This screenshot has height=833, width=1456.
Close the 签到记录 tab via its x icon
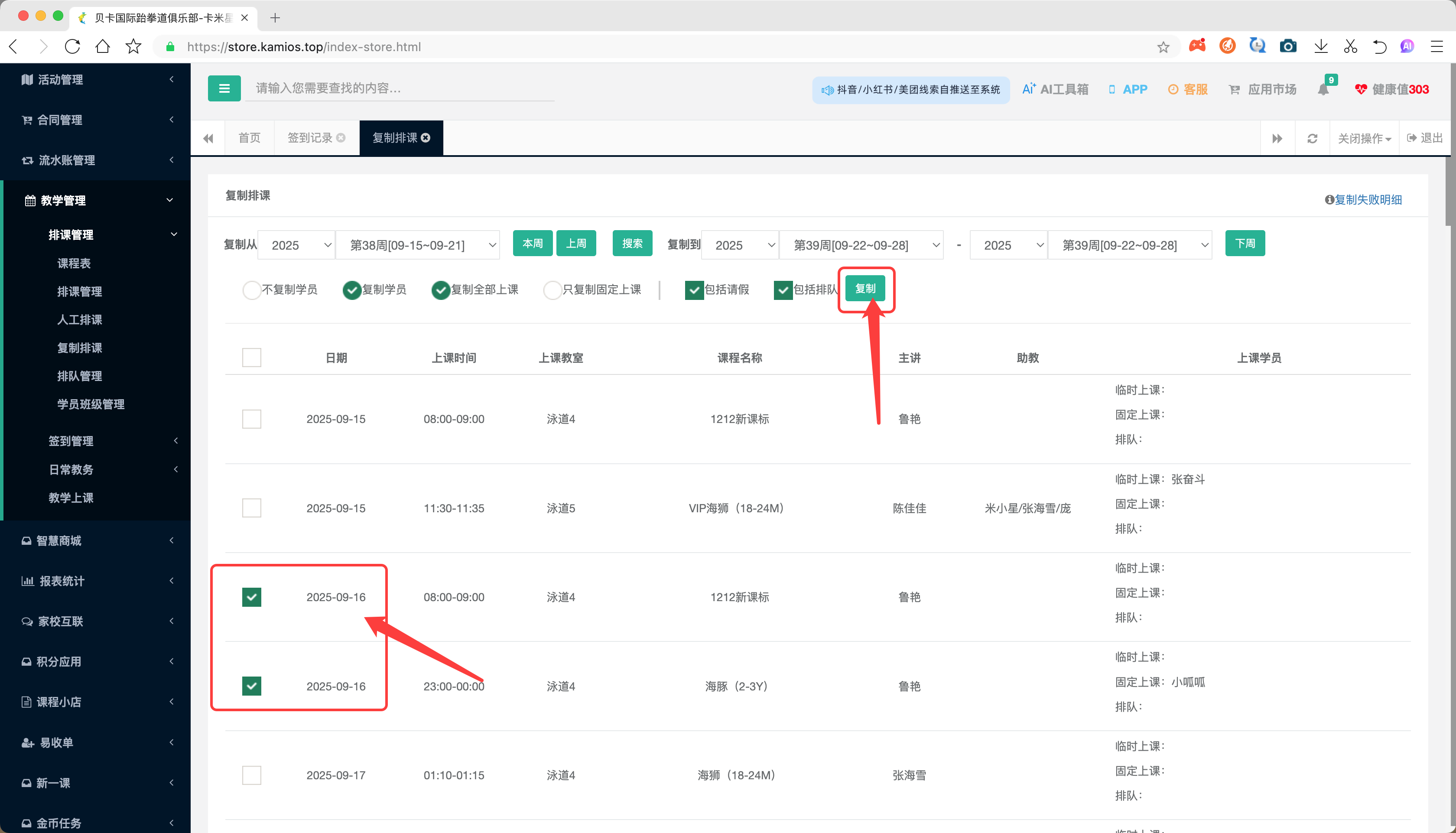(x=341, y=138)
